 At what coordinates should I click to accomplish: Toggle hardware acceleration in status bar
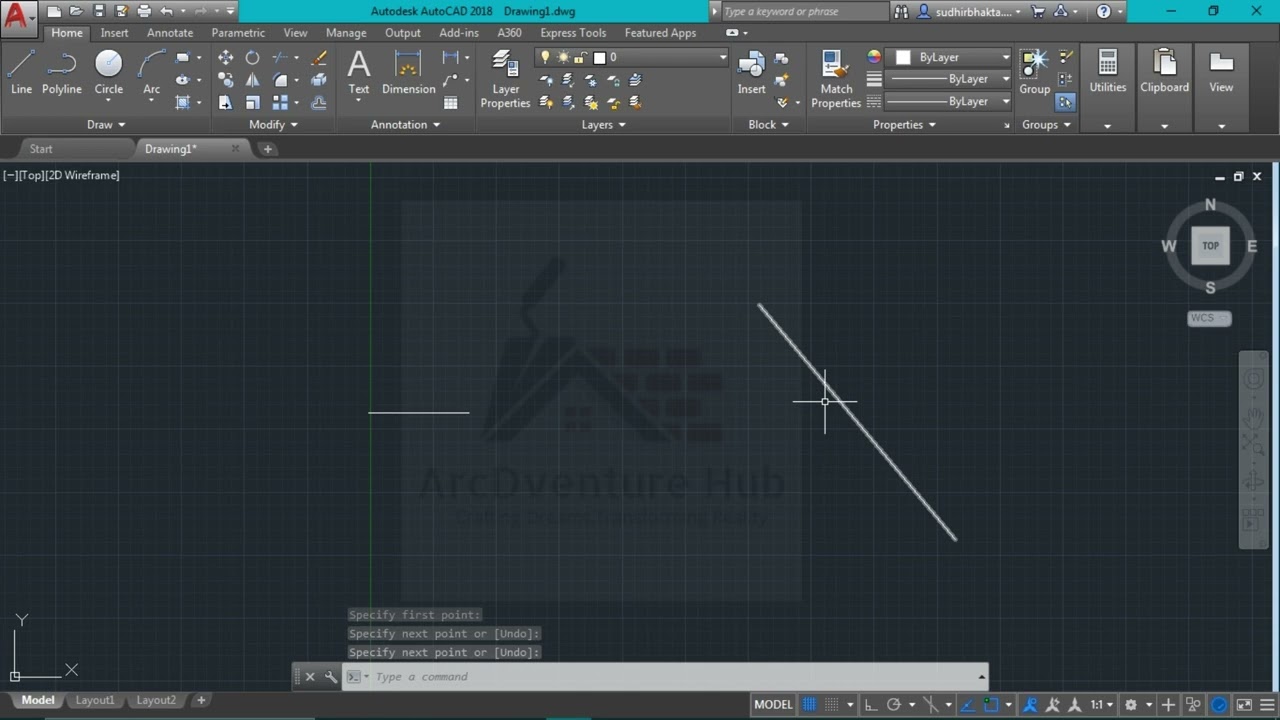coord(1219,705)
